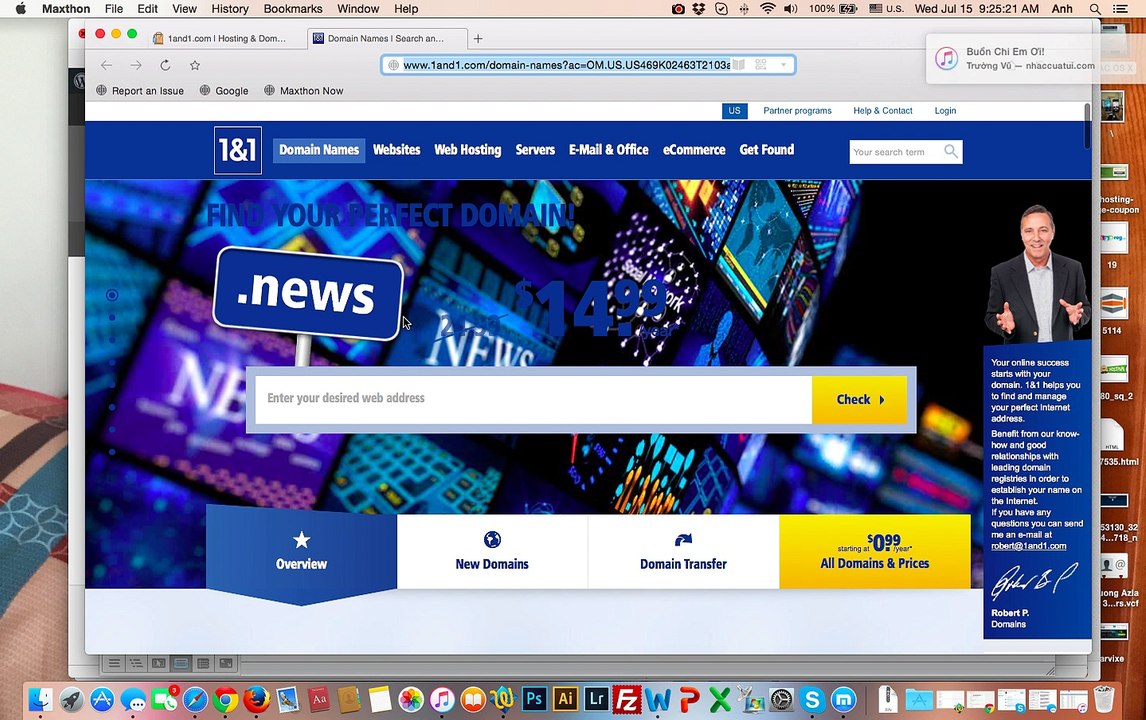
Task: Click the globe icon above New Domains
Action: coord(492,539)
